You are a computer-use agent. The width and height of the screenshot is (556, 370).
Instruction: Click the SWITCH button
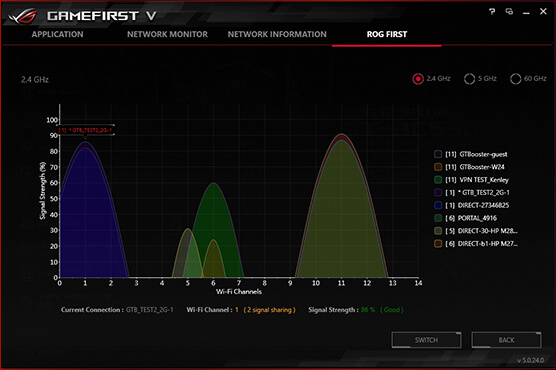click(x=427, y=340)
